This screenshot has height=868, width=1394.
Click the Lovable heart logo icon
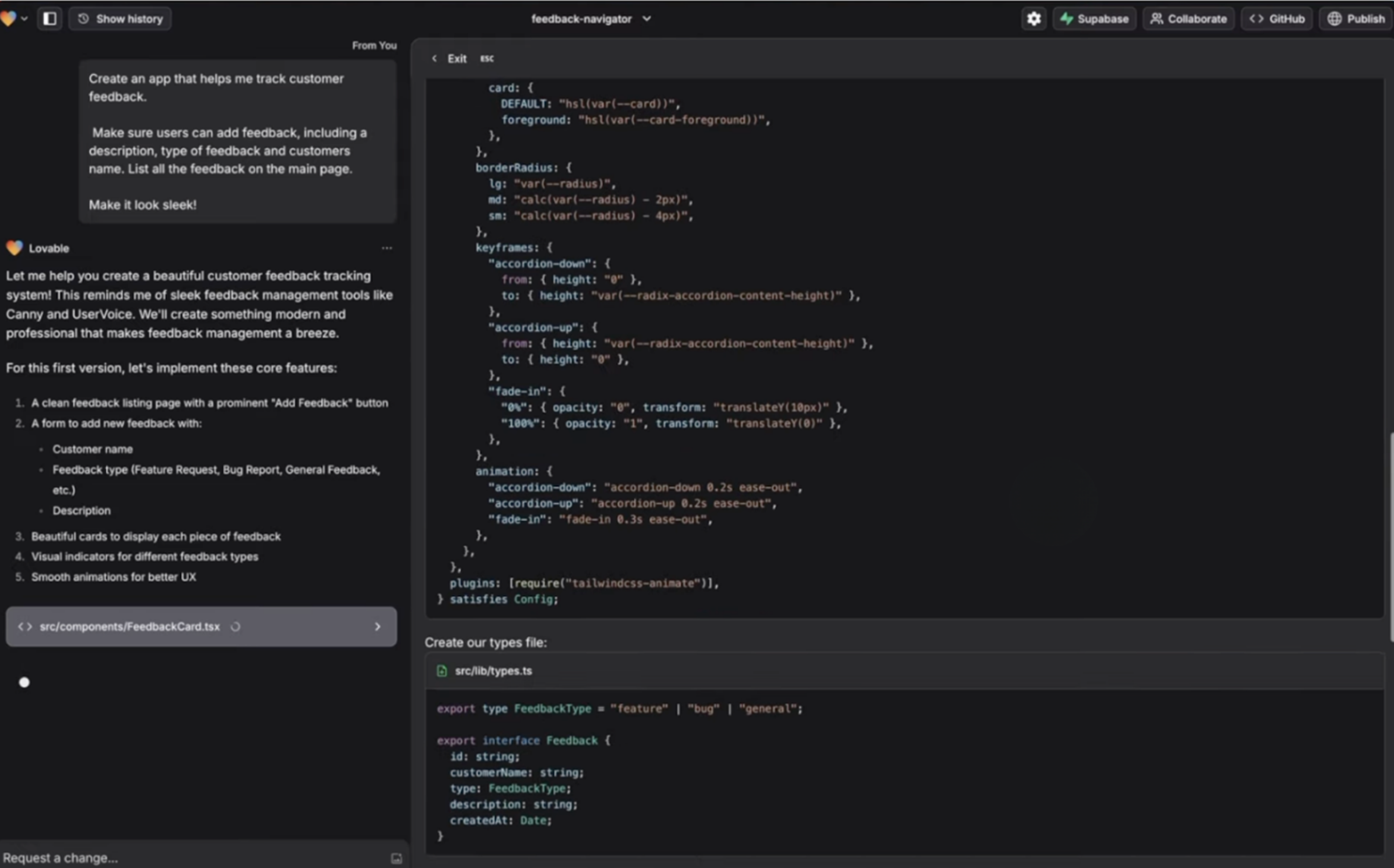pyautogui.click(x=8, y=18)
